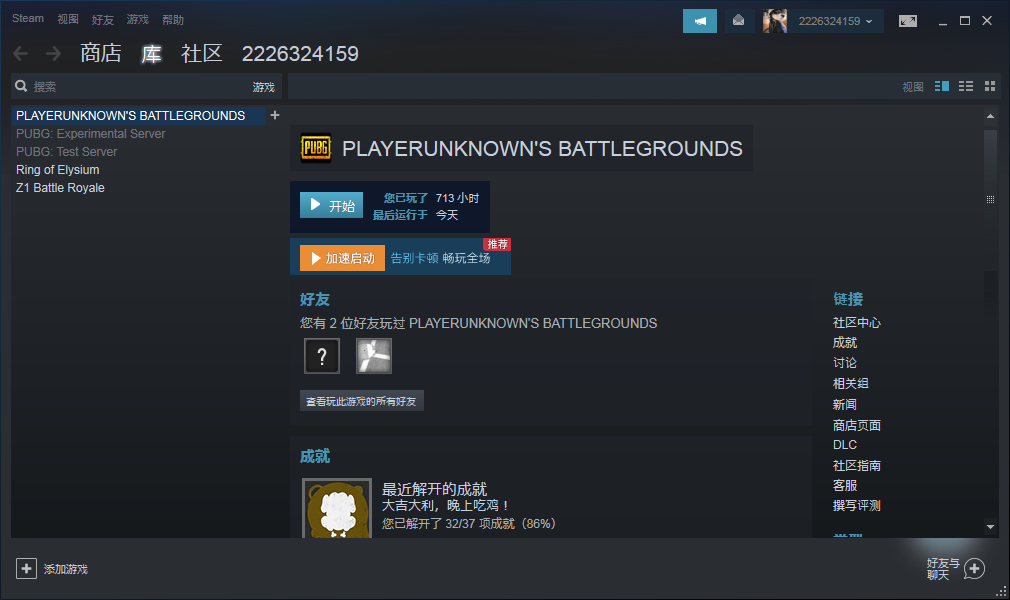The height and width of the screenshot is (600, 1010).
Task: Select Z1 Battle Royale
Action: tap(60, 188)
